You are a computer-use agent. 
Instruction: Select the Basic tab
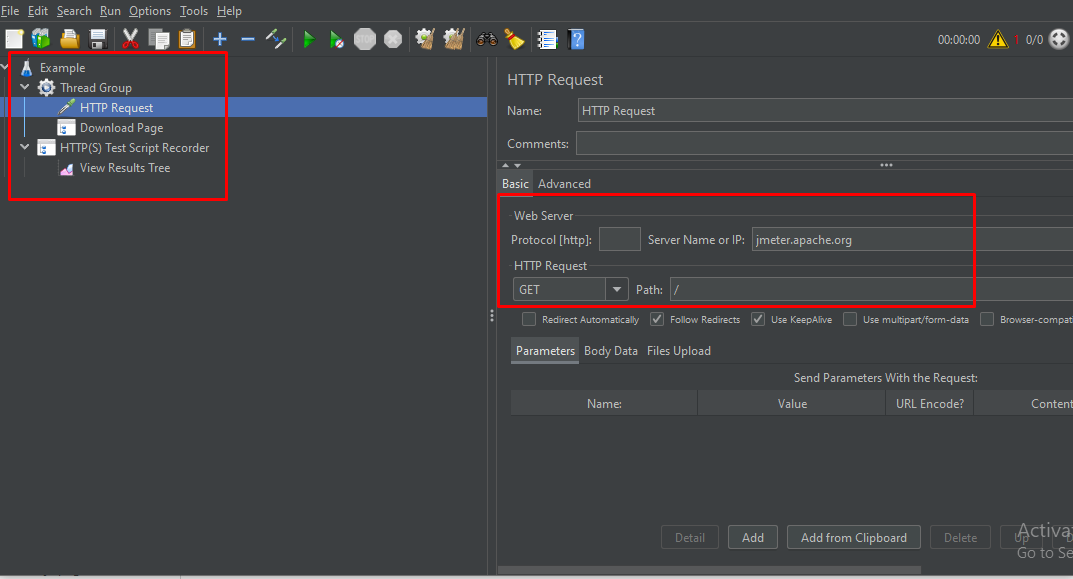(515, 183)
